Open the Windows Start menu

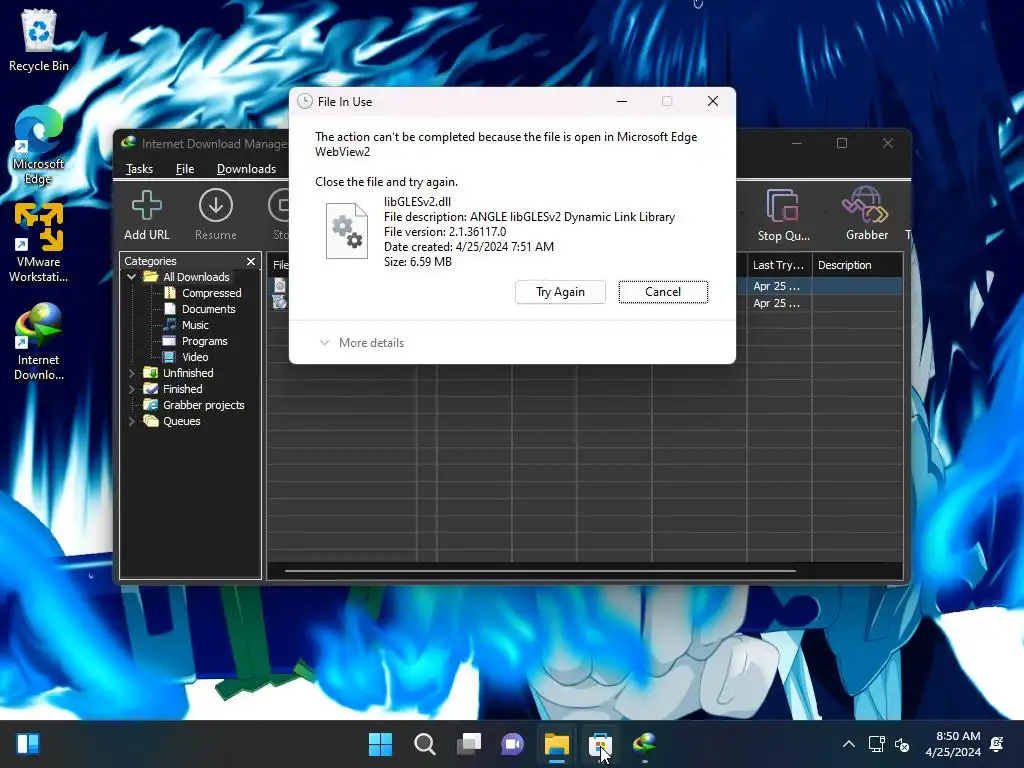[380, 744]
